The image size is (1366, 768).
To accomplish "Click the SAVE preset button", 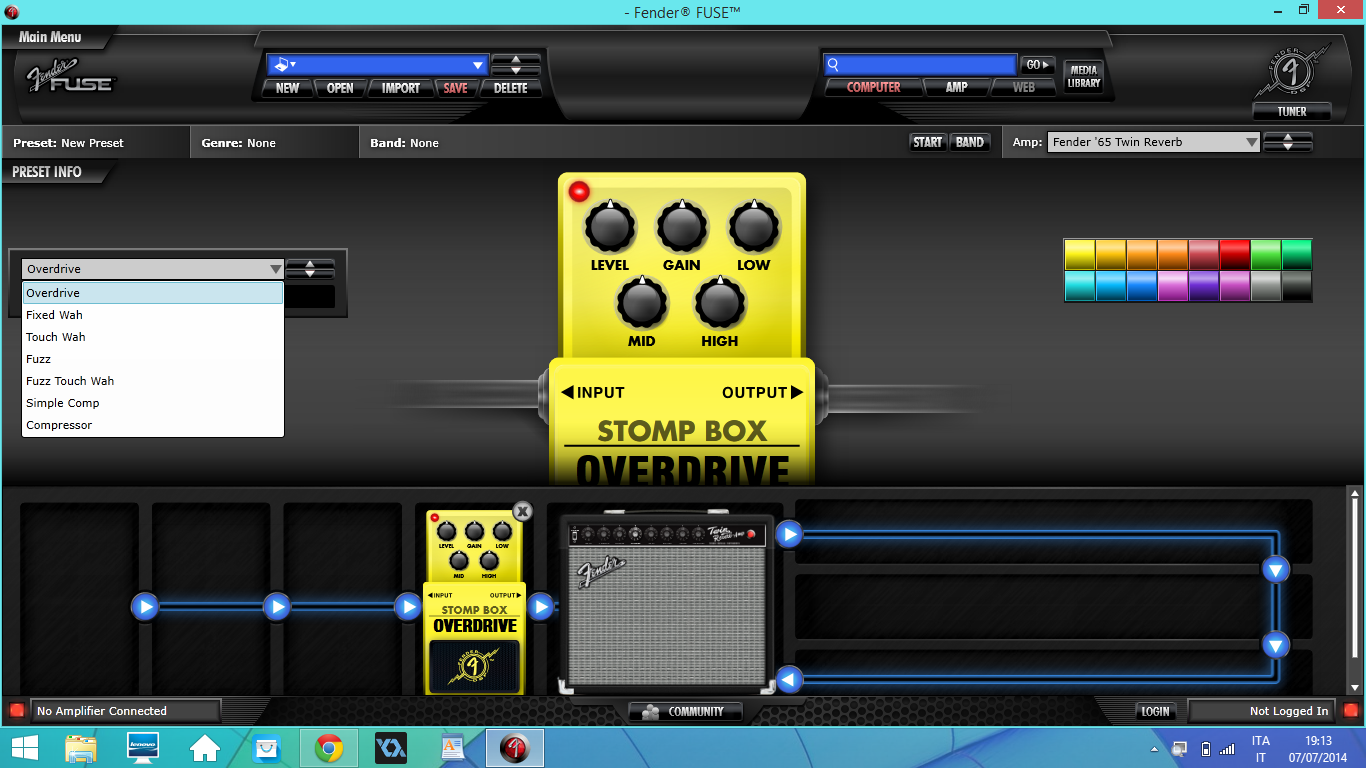I will coord(455,88).
